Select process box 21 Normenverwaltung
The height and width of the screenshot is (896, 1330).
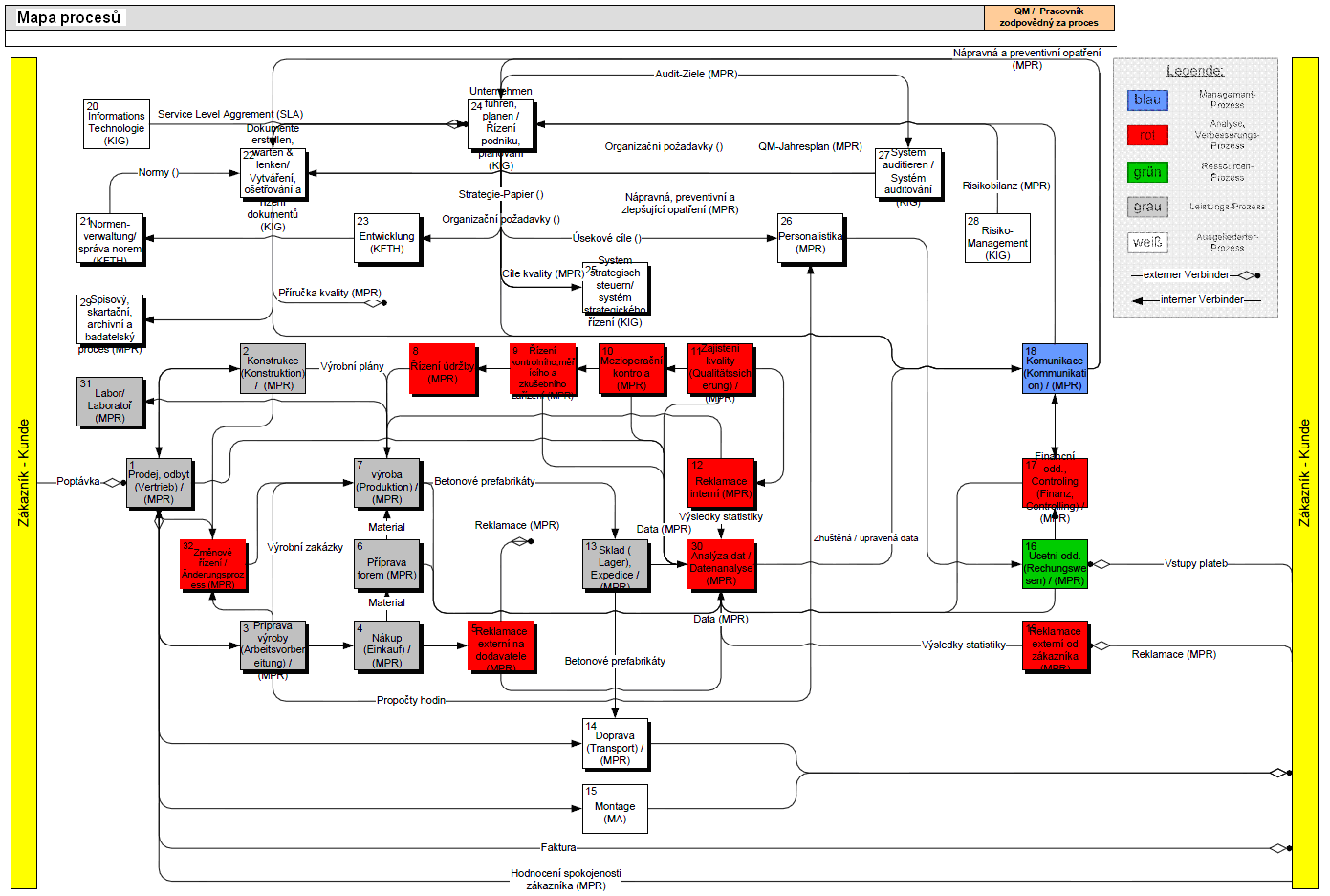(110, 237)
